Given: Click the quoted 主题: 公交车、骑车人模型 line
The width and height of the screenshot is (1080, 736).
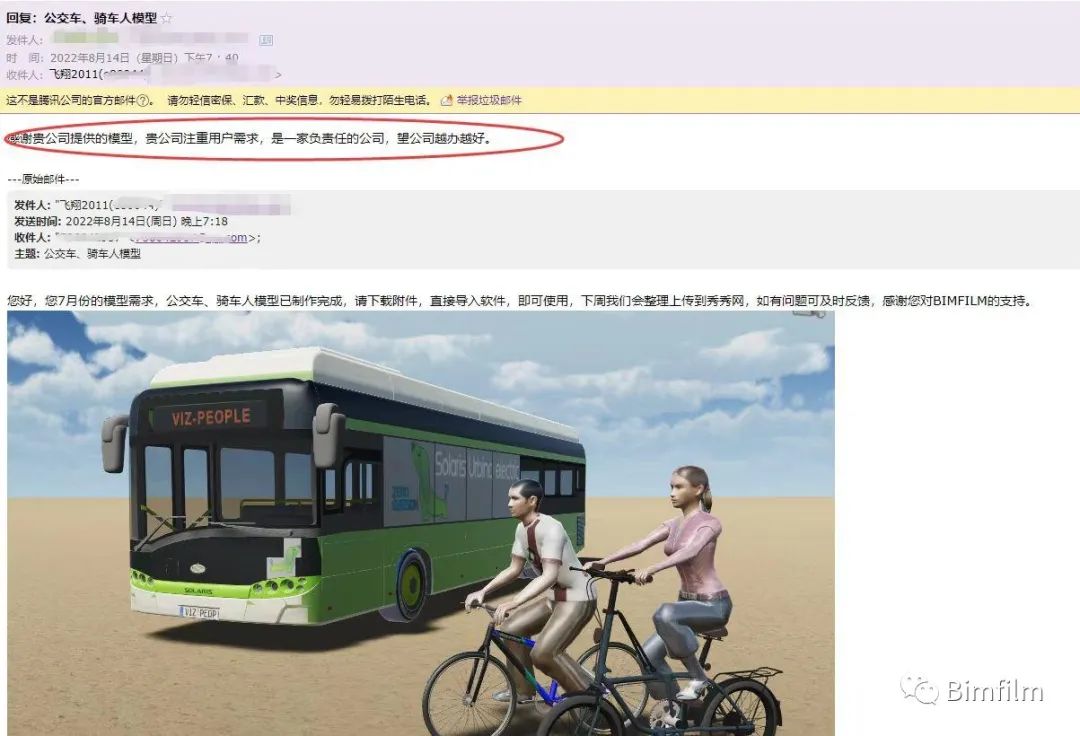Looking at the screenshot, I should (x=77, y=254).
